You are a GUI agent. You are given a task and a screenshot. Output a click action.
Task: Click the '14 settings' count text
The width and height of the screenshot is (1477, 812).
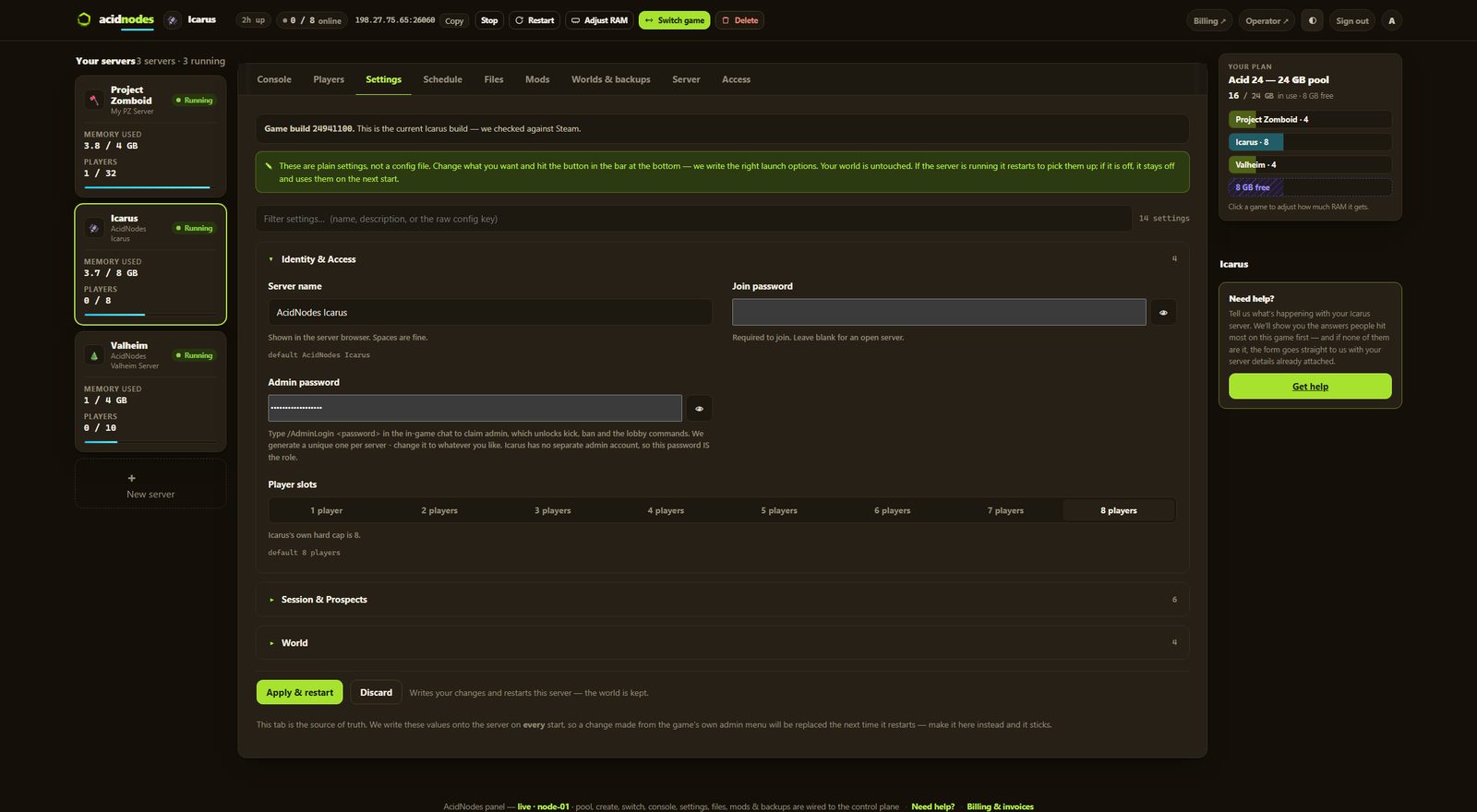1164,219
